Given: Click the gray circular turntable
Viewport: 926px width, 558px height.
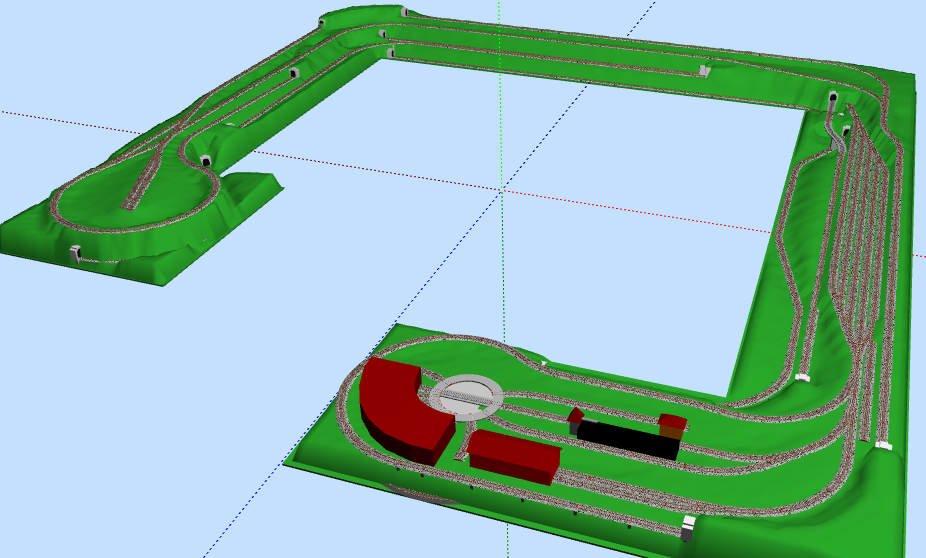Looking at the screenshot, I should 466,393.
